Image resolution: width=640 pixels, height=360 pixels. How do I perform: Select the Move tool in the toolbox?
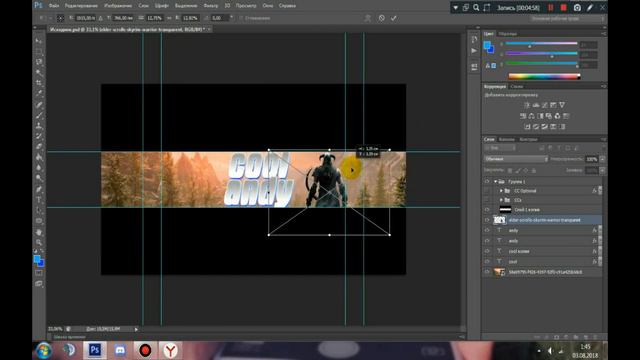39,41
